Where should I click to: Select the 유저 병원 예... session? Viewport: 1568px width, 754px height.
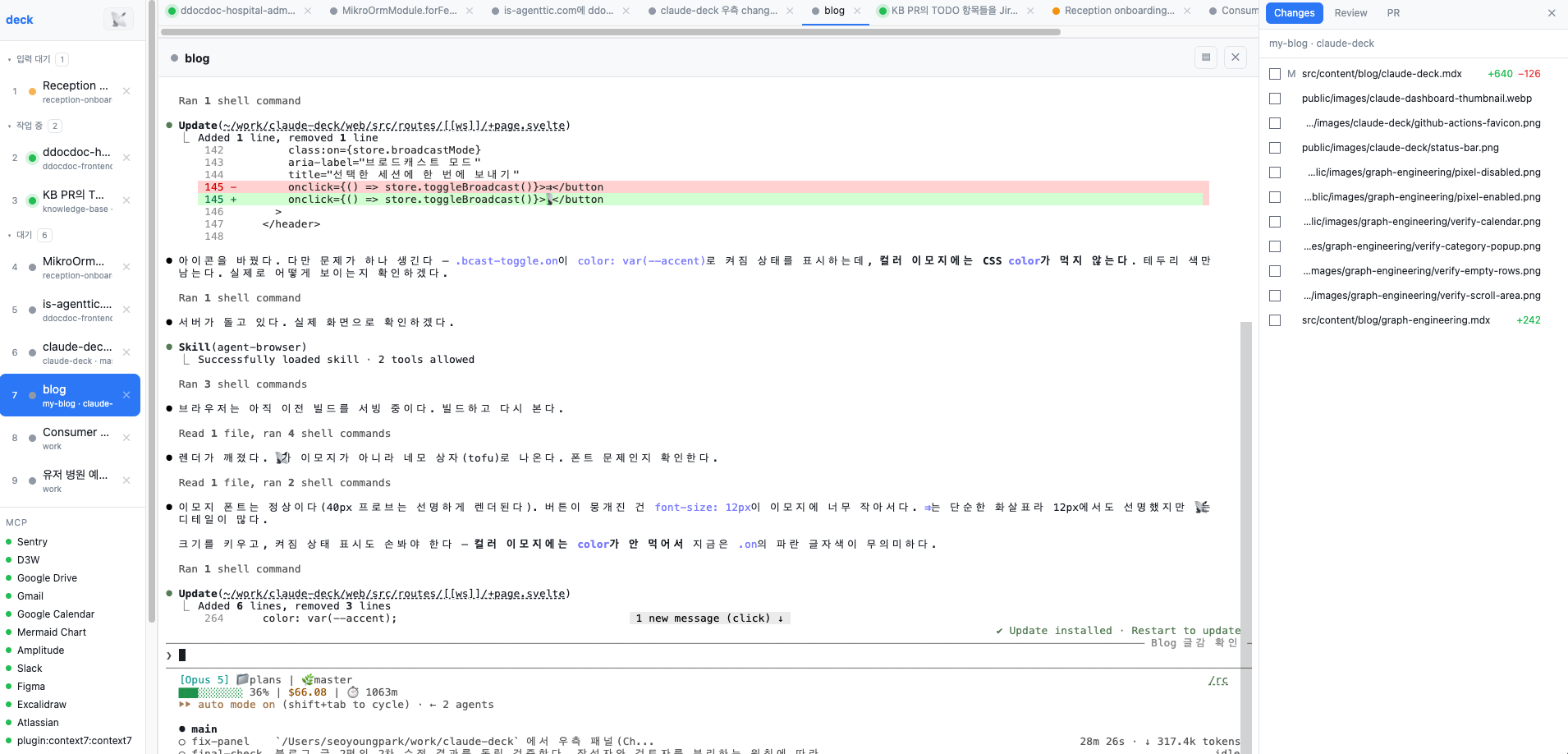coord(70,480)
